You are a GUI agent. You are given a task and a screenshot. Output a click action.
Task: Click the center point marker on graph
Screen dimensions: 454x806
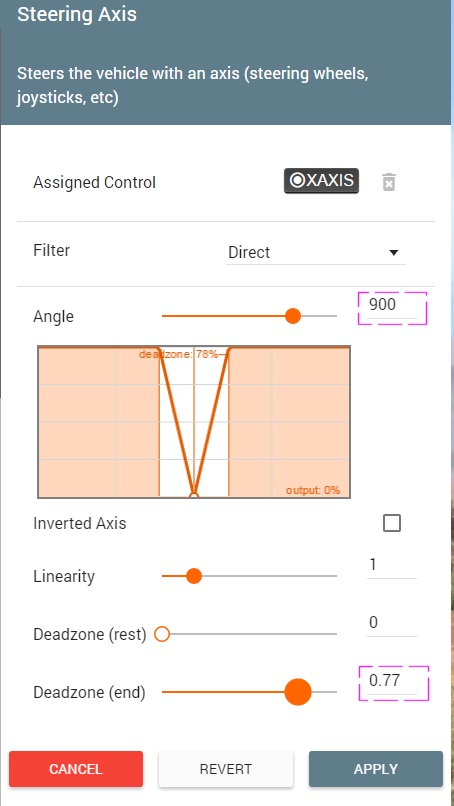coord(194,496)
